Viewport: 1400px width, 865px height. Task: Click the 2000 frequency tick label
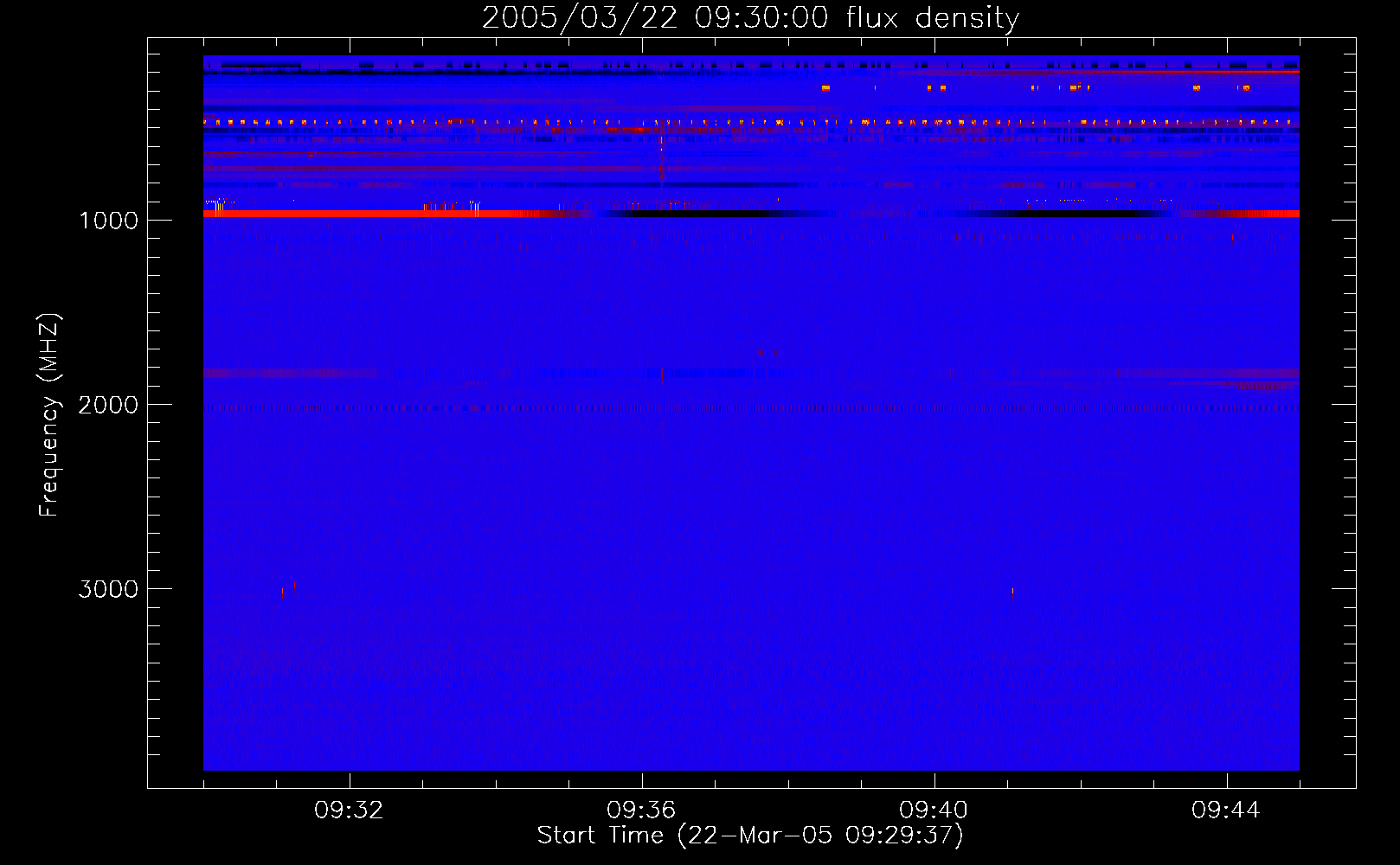108,405
